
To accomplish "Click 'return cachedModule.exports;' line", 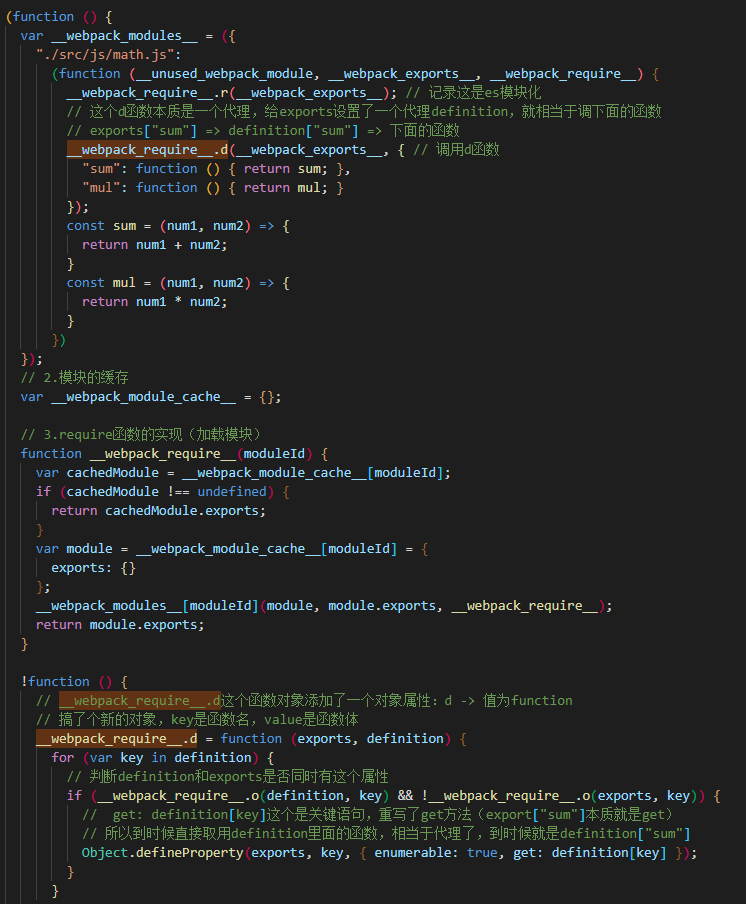I will click(x=159, y=511).
